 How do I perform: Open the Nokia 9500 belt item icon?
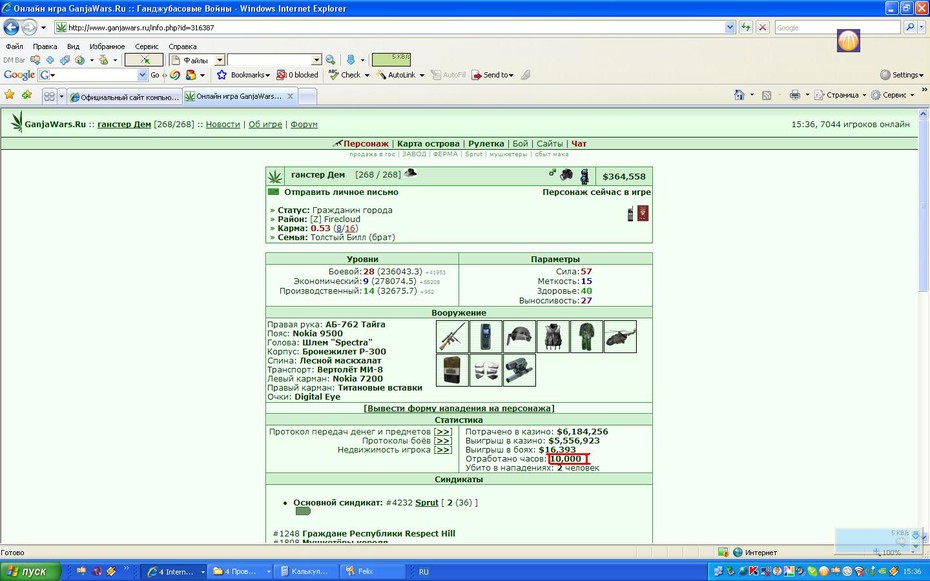click(x=485, y=336)
